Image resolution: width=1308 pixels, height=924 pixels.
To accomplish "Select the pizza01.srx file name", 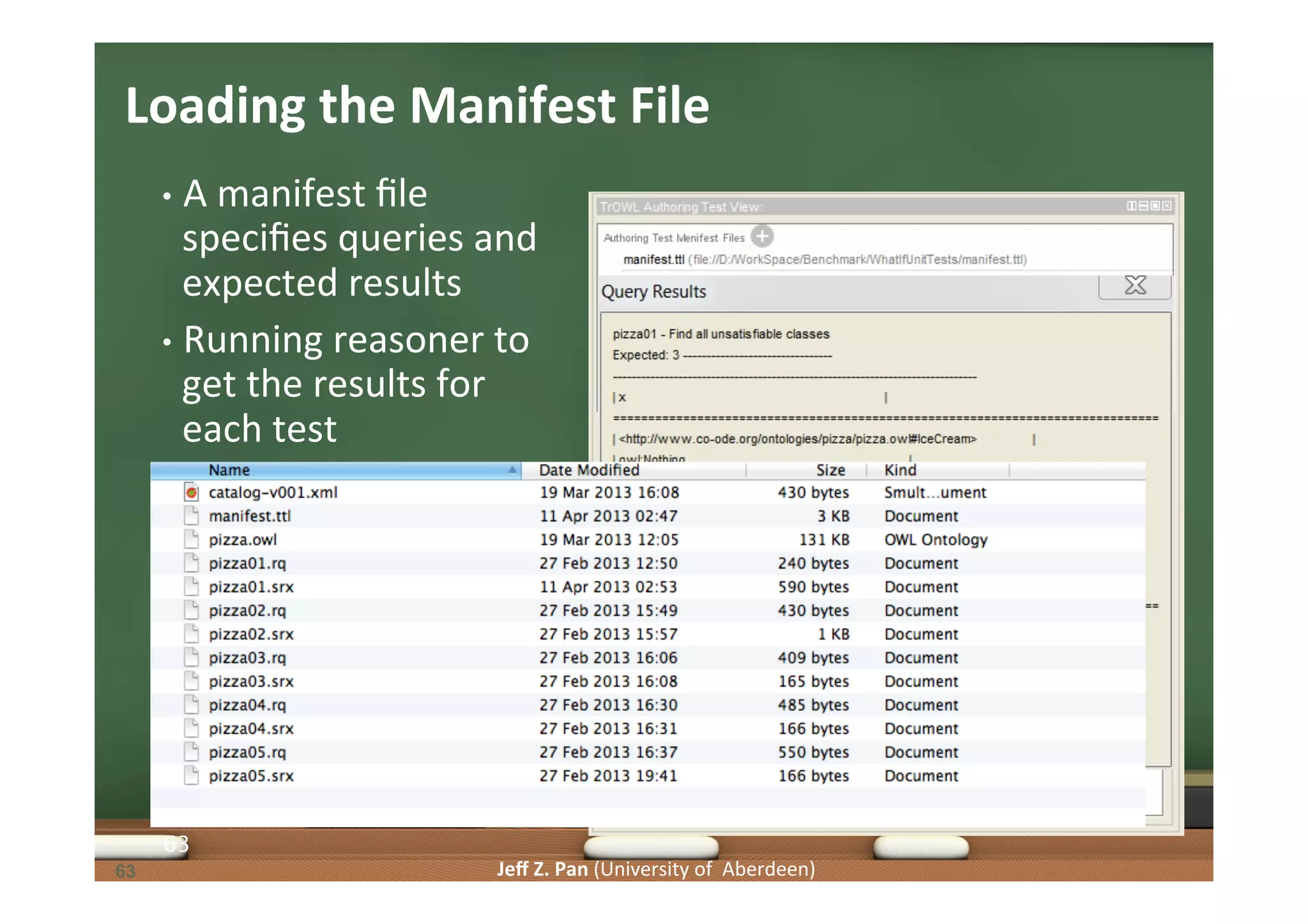I will pos(251,587).
